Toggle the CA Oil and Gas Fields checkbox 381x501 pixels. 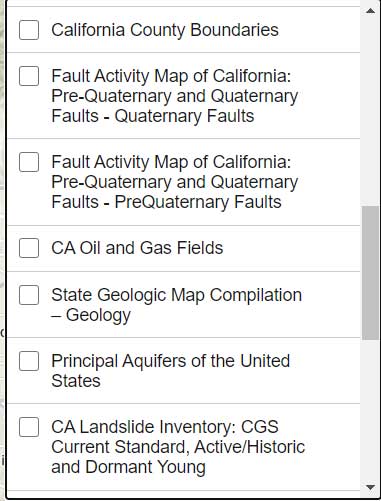[x=29, y=248]
